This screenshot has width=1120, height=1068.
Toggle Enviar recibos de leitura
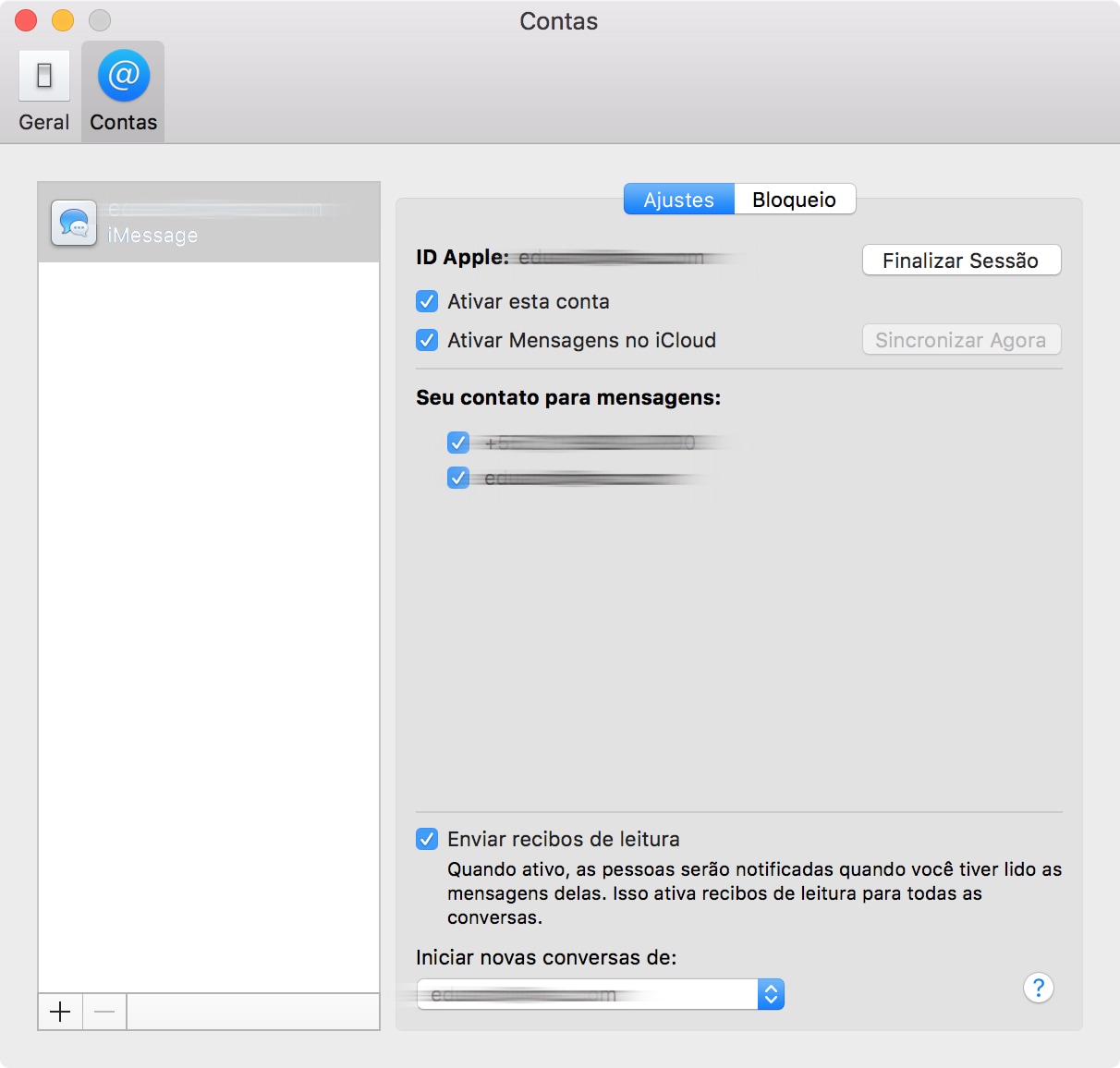pyautogui.click(x=427, y=839)
